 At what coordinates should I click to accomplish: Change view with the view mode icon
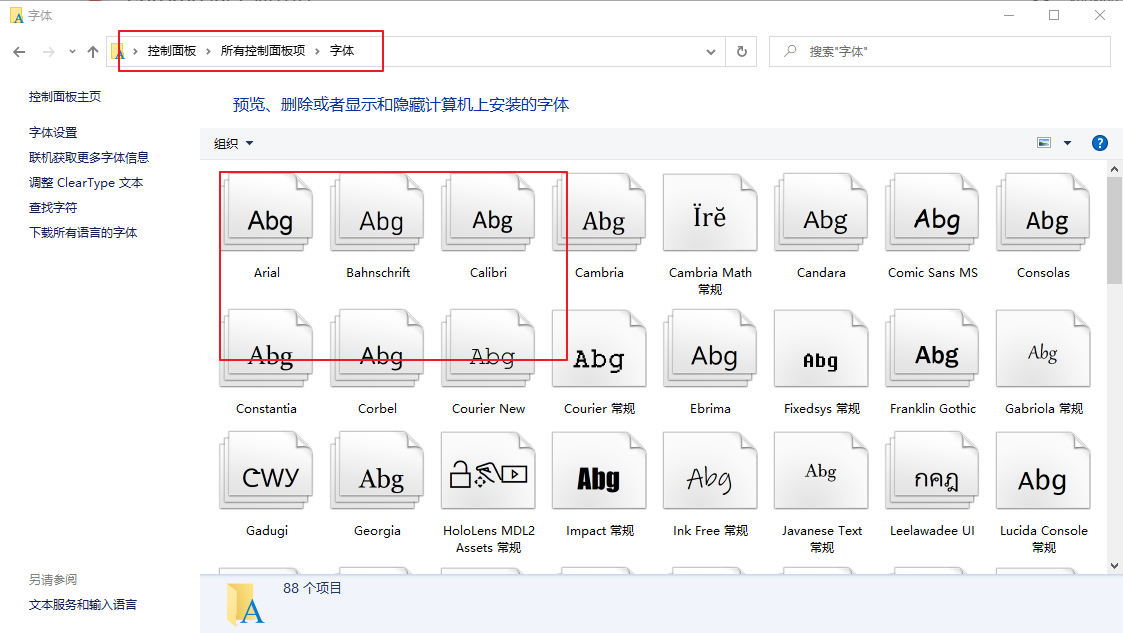point(1044,143)
